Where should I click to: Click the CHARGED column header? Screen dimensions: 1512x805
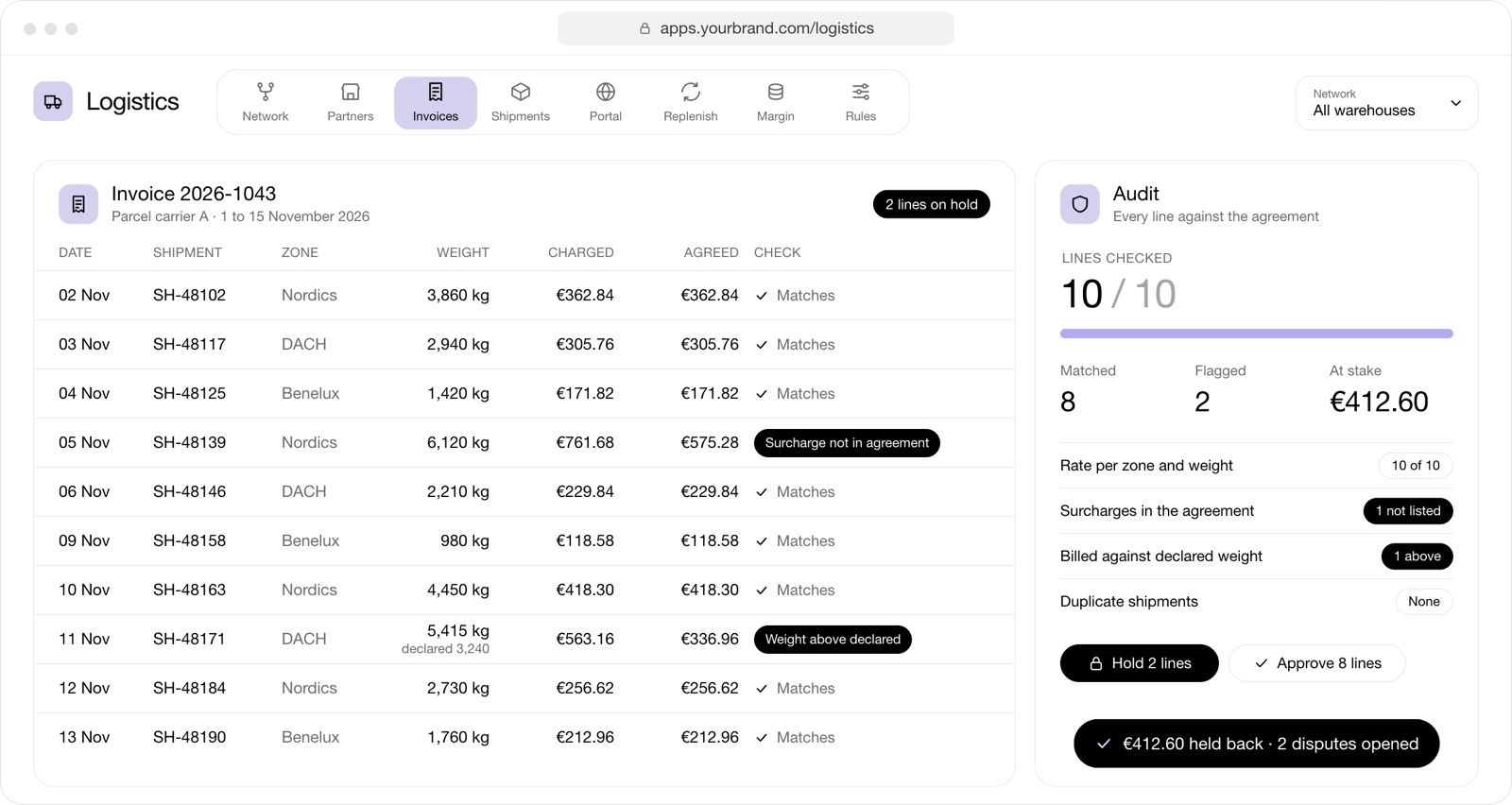coord(581,252)
